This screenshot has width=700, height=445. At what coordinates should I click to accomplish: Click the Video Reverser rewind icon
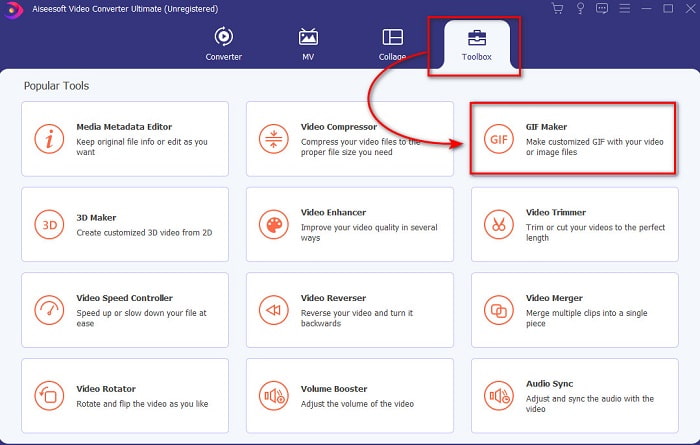[274, 310]
